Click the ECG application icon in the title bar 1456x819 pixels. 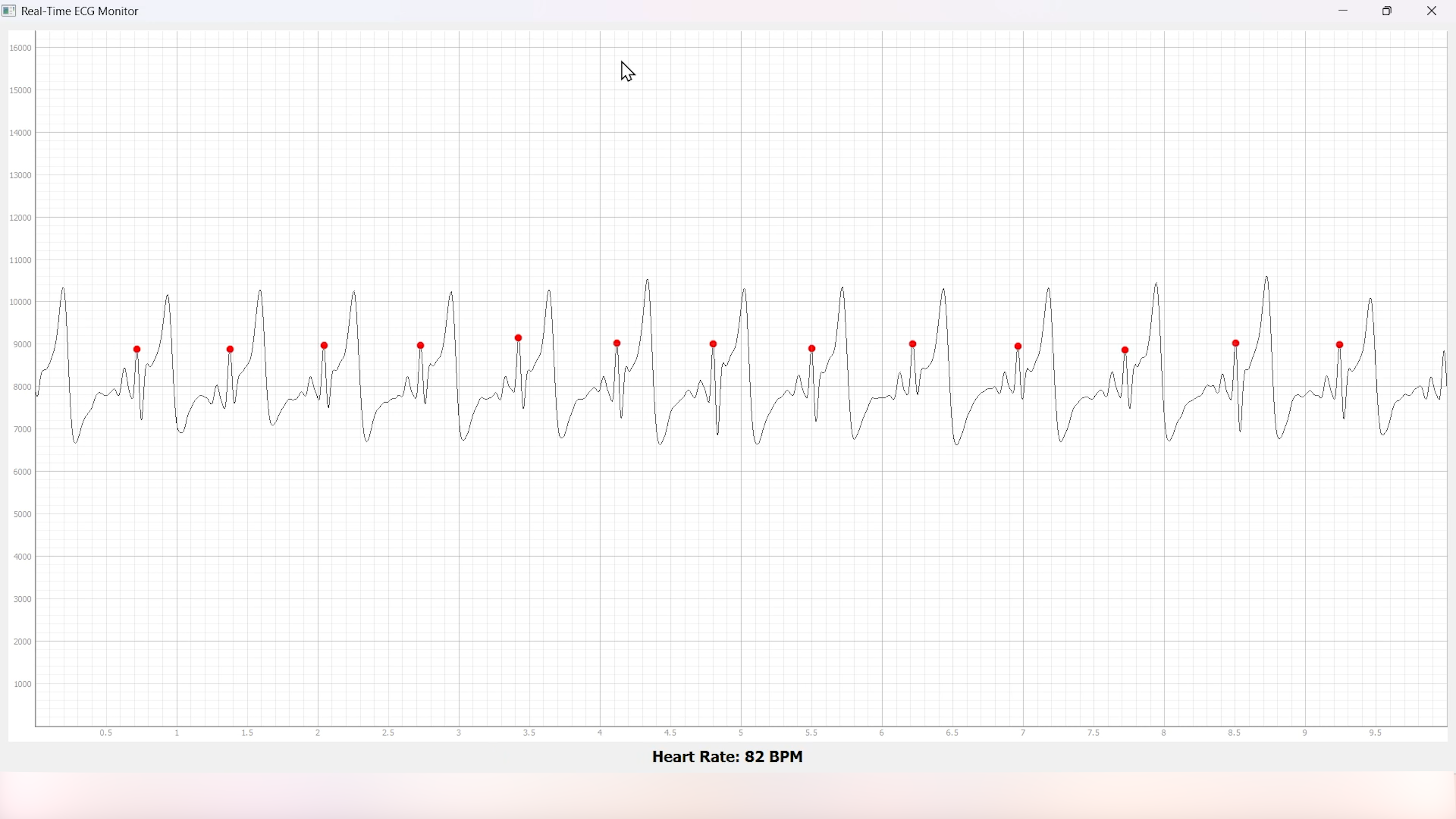(x=9, y=11)
